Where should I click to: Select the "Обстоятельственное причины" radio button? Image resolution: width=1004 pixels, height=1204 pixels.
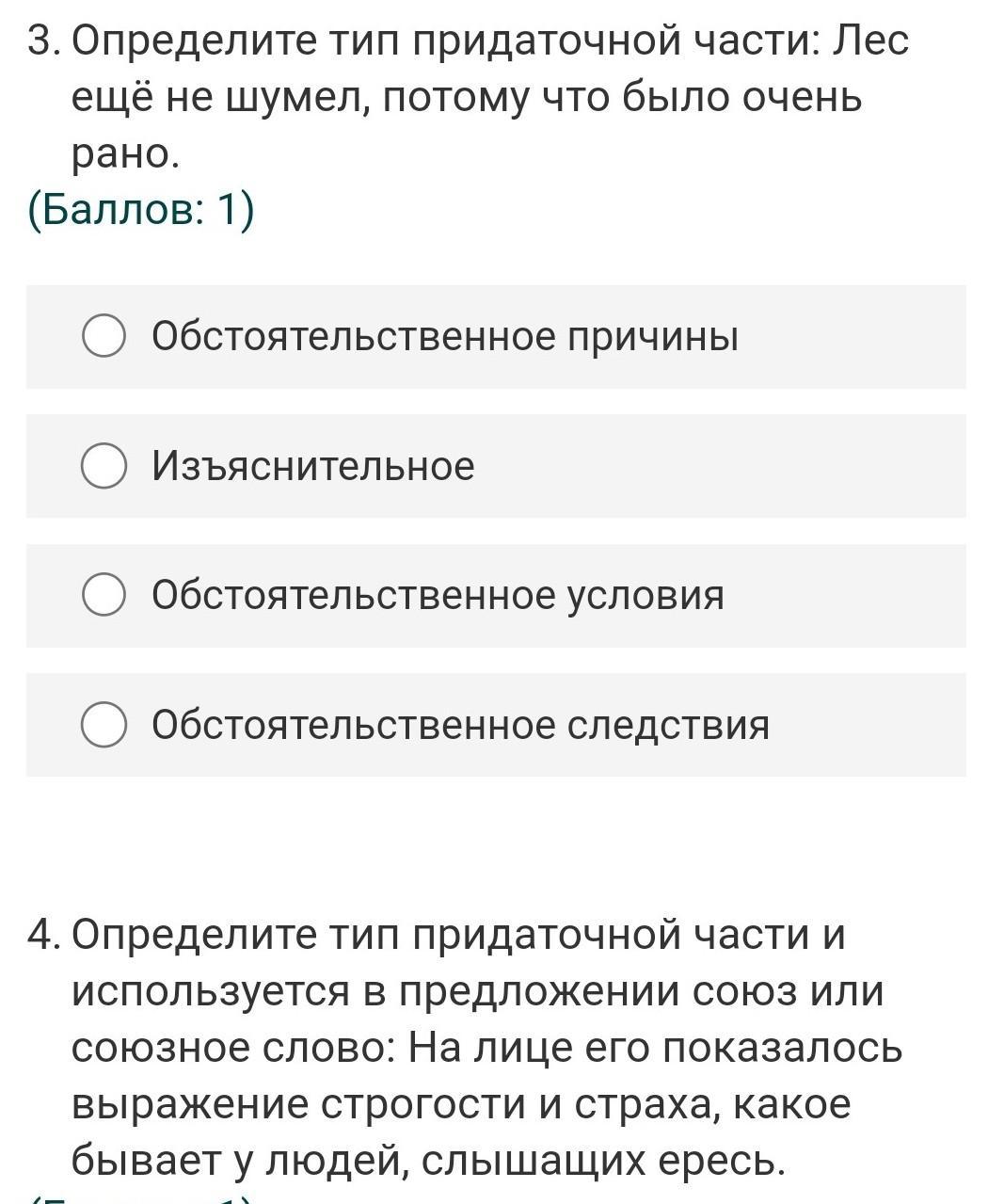pos(104,337)
